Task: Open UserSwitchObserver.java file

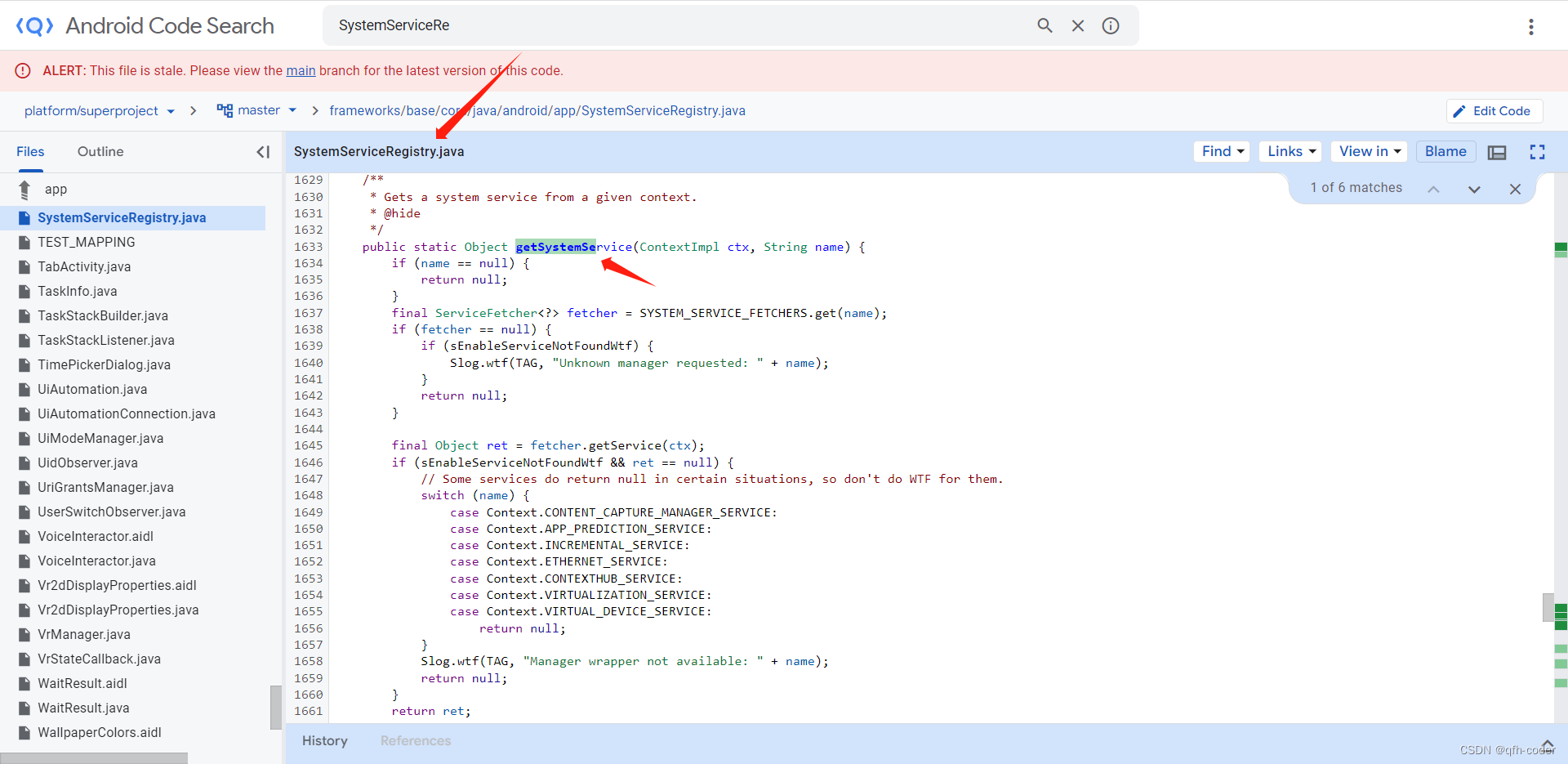Action: pyautogui.click(x=112, y=512)
